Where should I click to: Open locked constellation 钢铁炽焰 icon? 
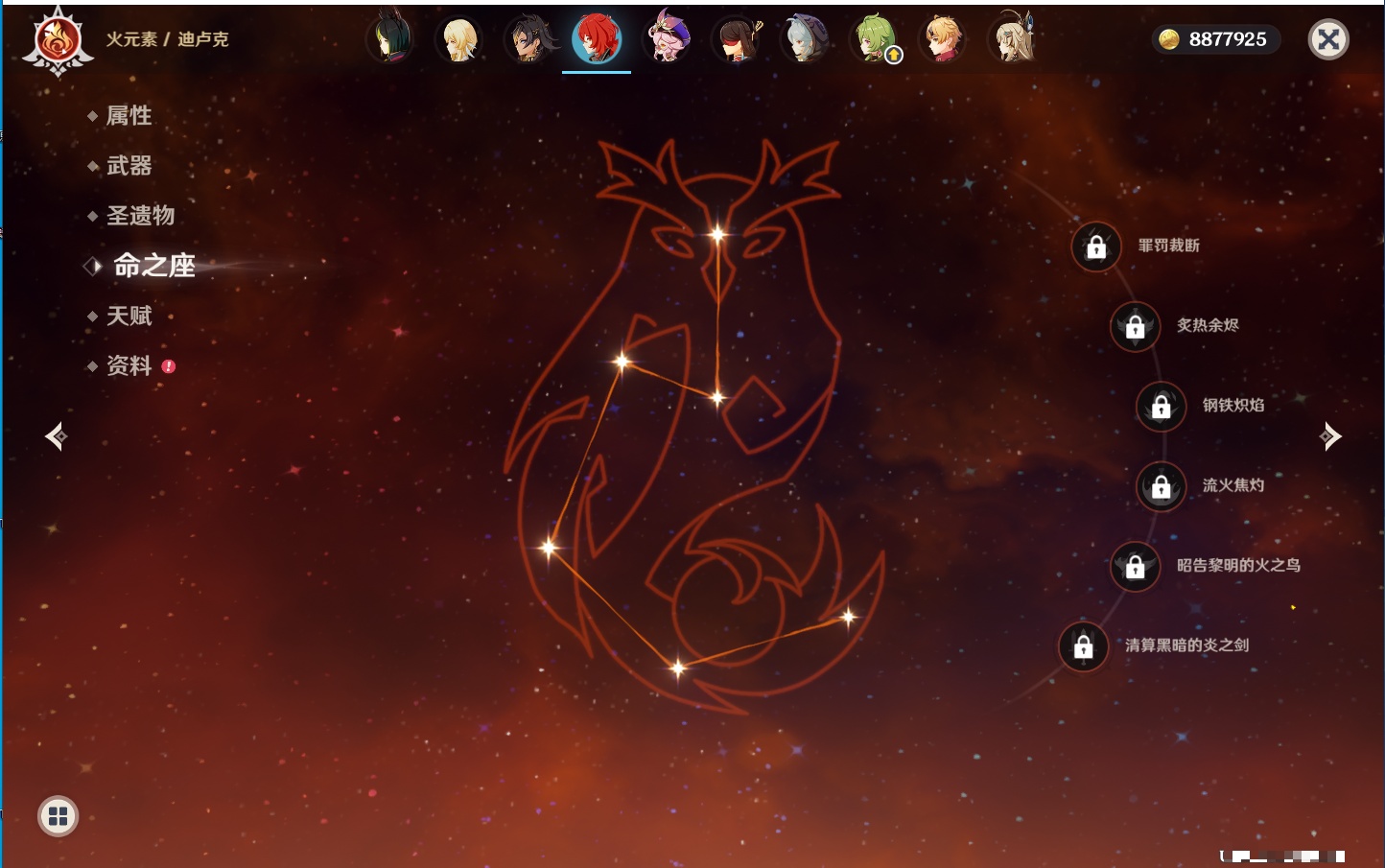1161,406
